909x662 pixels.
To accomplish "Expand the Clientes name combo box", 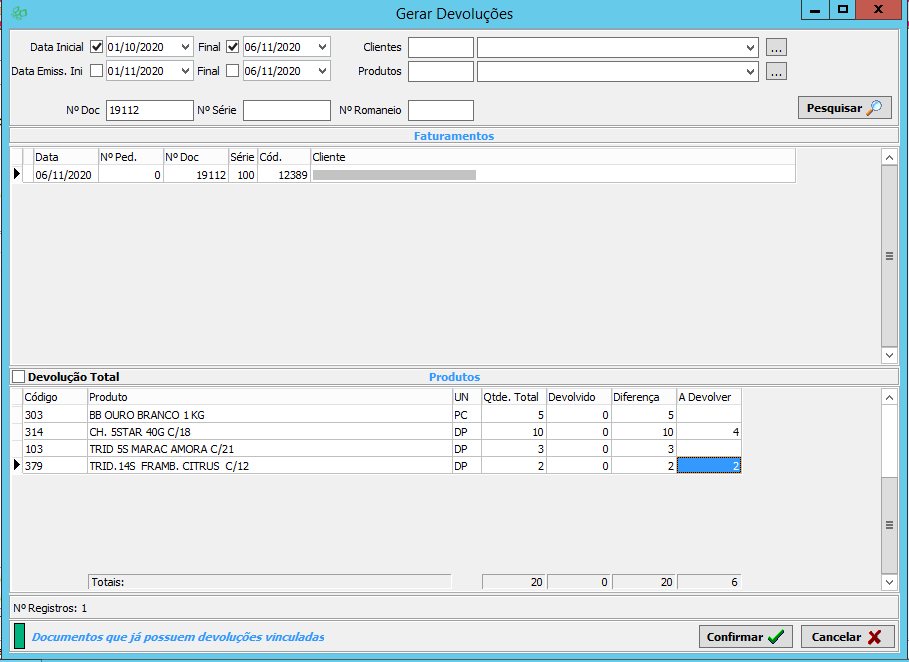I will point(750,47).
